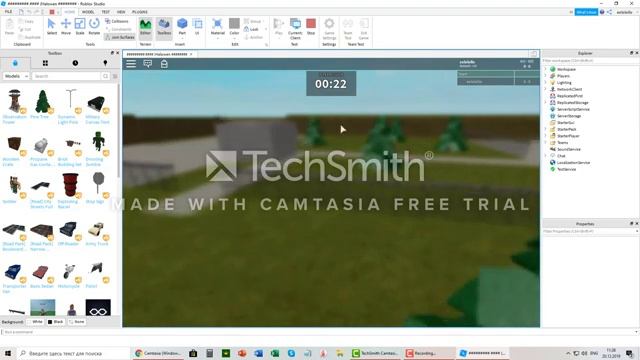Expand the ReplicatedStorage node
The width and height of the screenshot is (640, 360).
[x=545, y=102]
